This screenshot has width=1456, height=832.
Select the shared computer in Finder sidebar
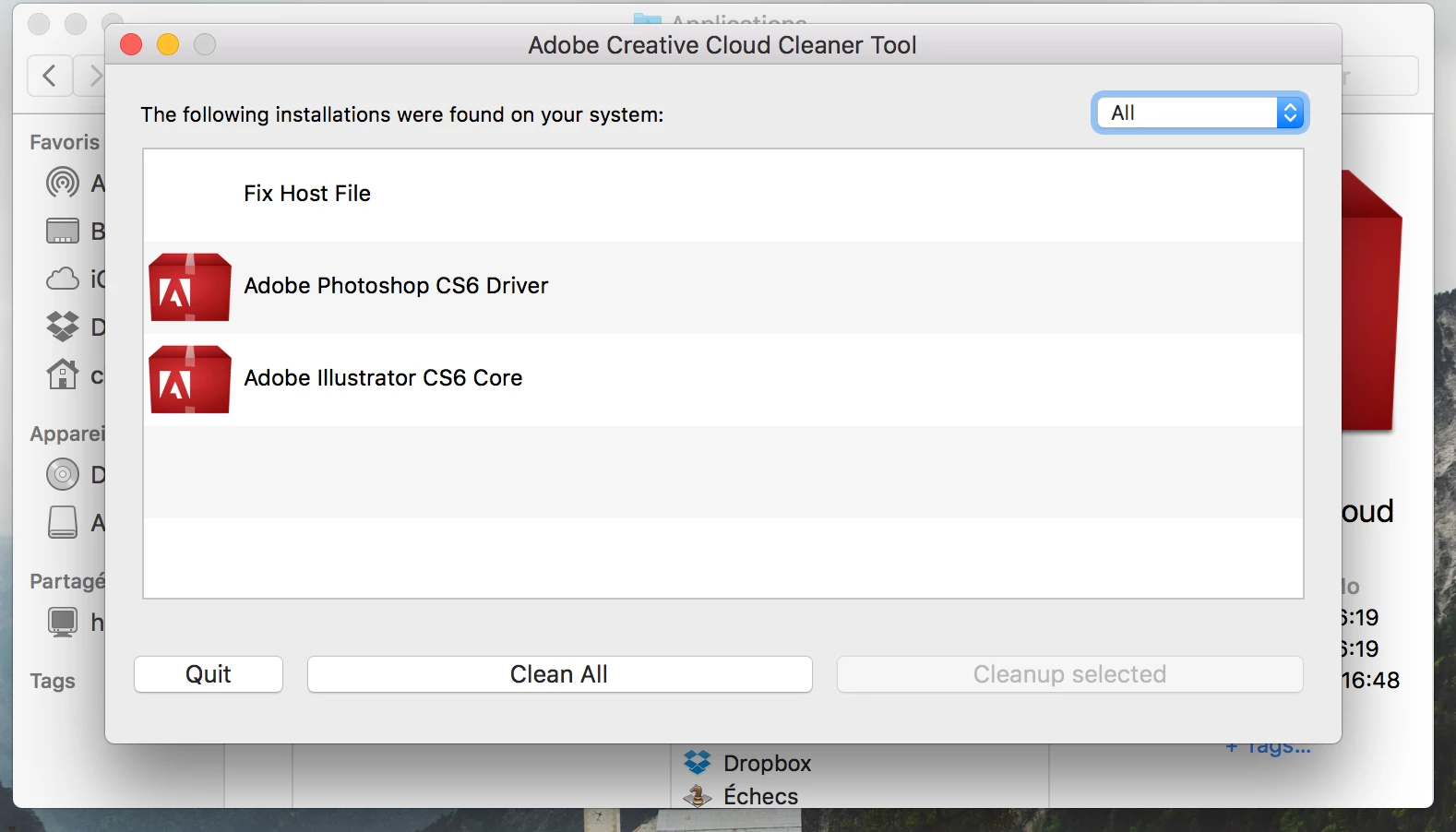coord(74,623)
